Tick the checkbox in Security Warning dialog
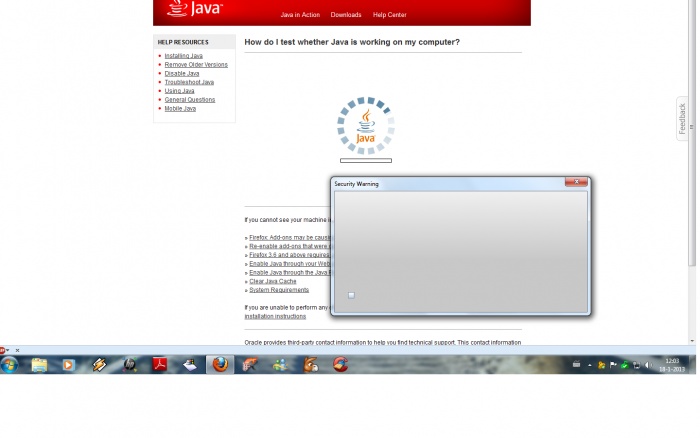 tap(351, 295)
